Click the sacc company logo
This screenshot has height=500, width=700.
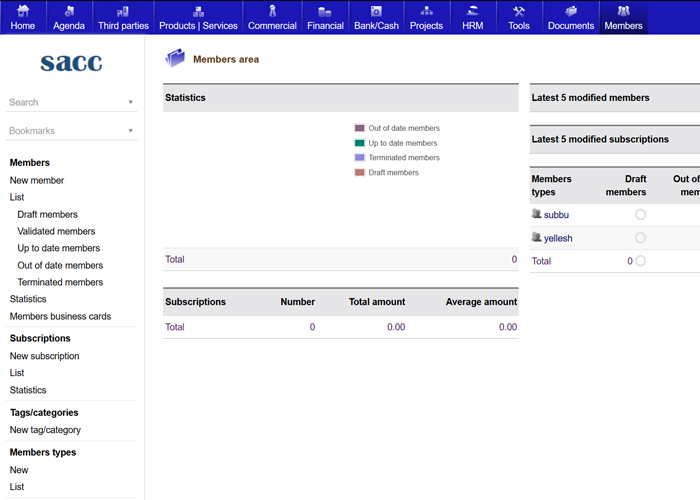71,63
